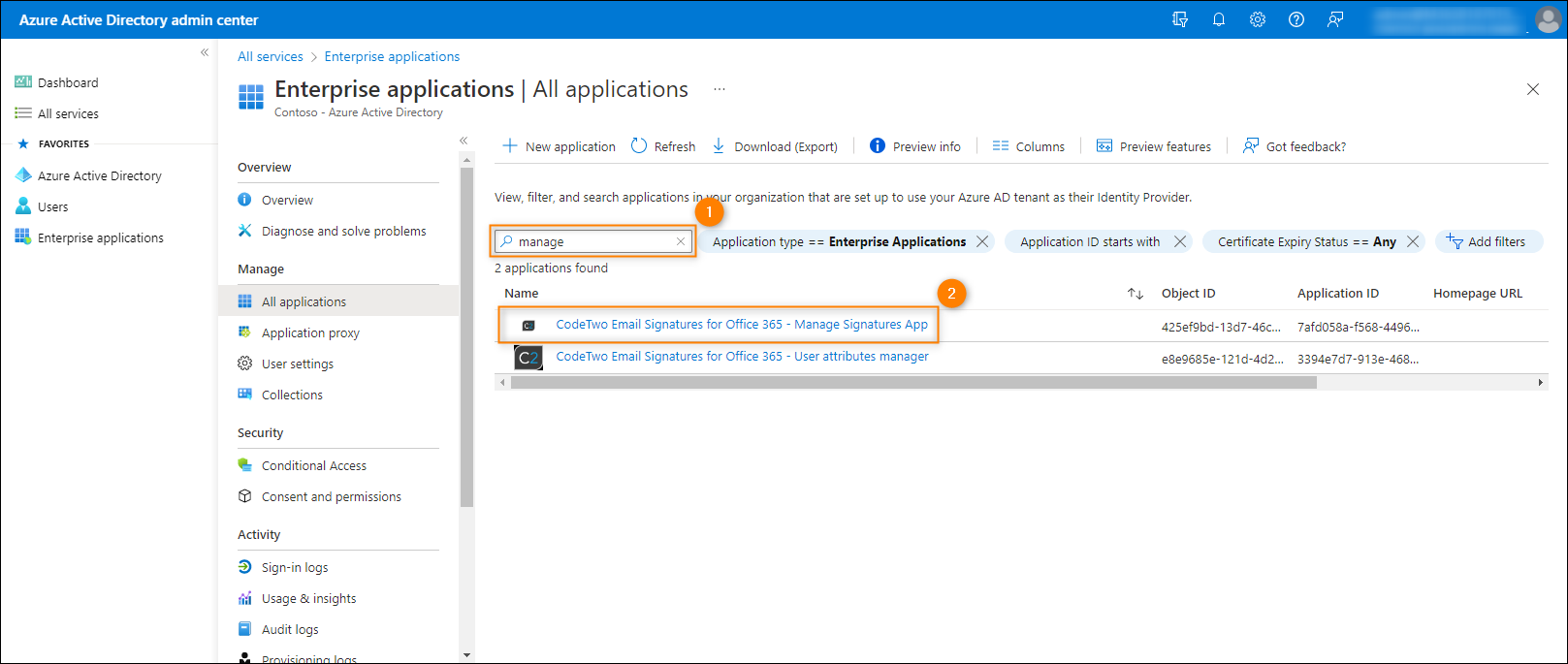Click the user account avatar

tap(1549, 19)
